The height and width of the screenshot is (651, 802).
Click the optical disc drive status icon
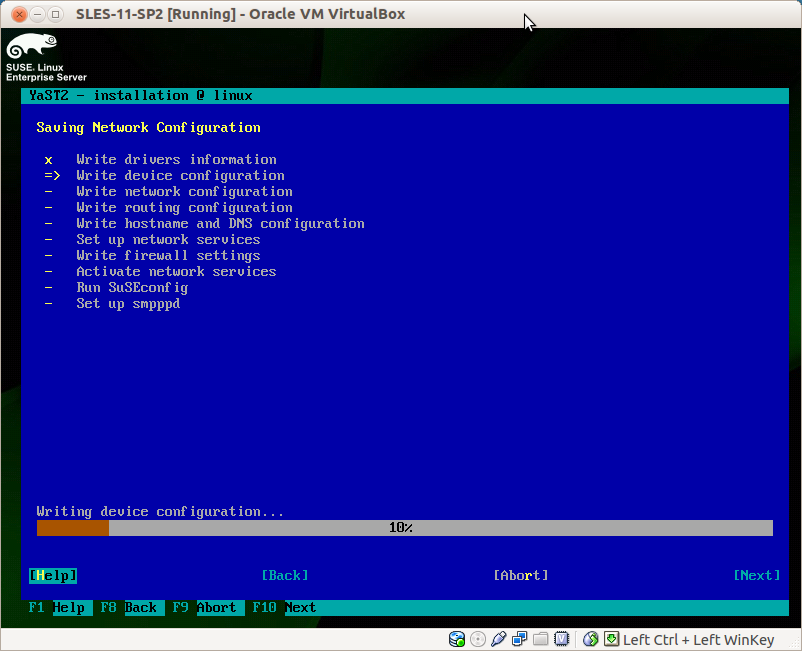point(478,639)
